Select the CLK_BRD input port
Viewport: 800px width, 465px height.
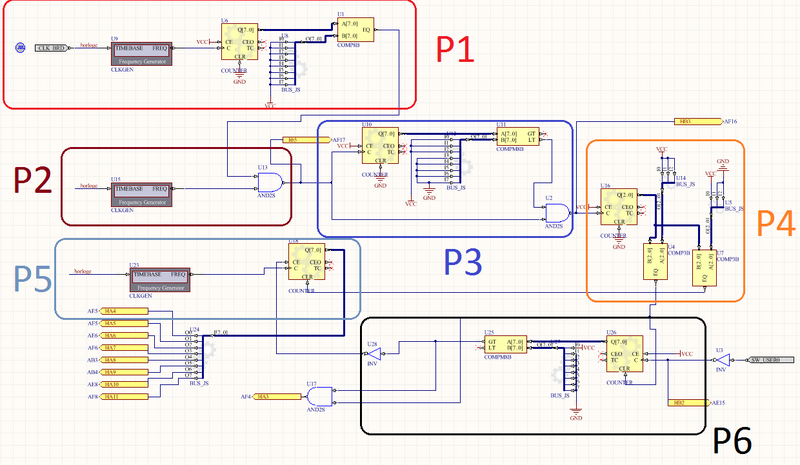(50, 47)
